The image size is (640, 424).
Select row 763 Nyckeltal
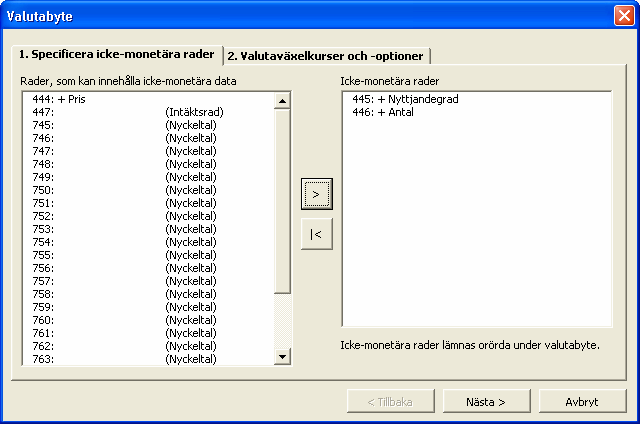pyautogui.click(x=149, y=359)
